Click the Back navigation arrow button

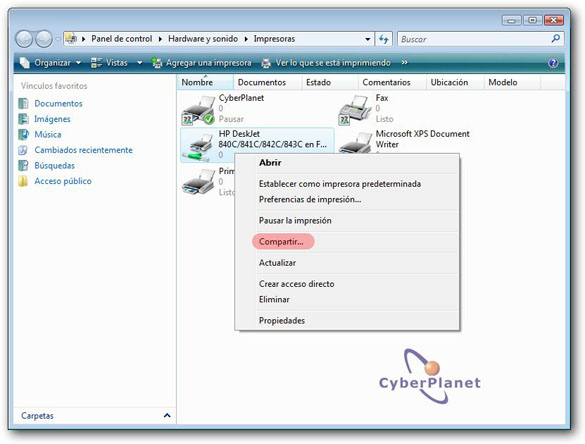tap(24, 39)
